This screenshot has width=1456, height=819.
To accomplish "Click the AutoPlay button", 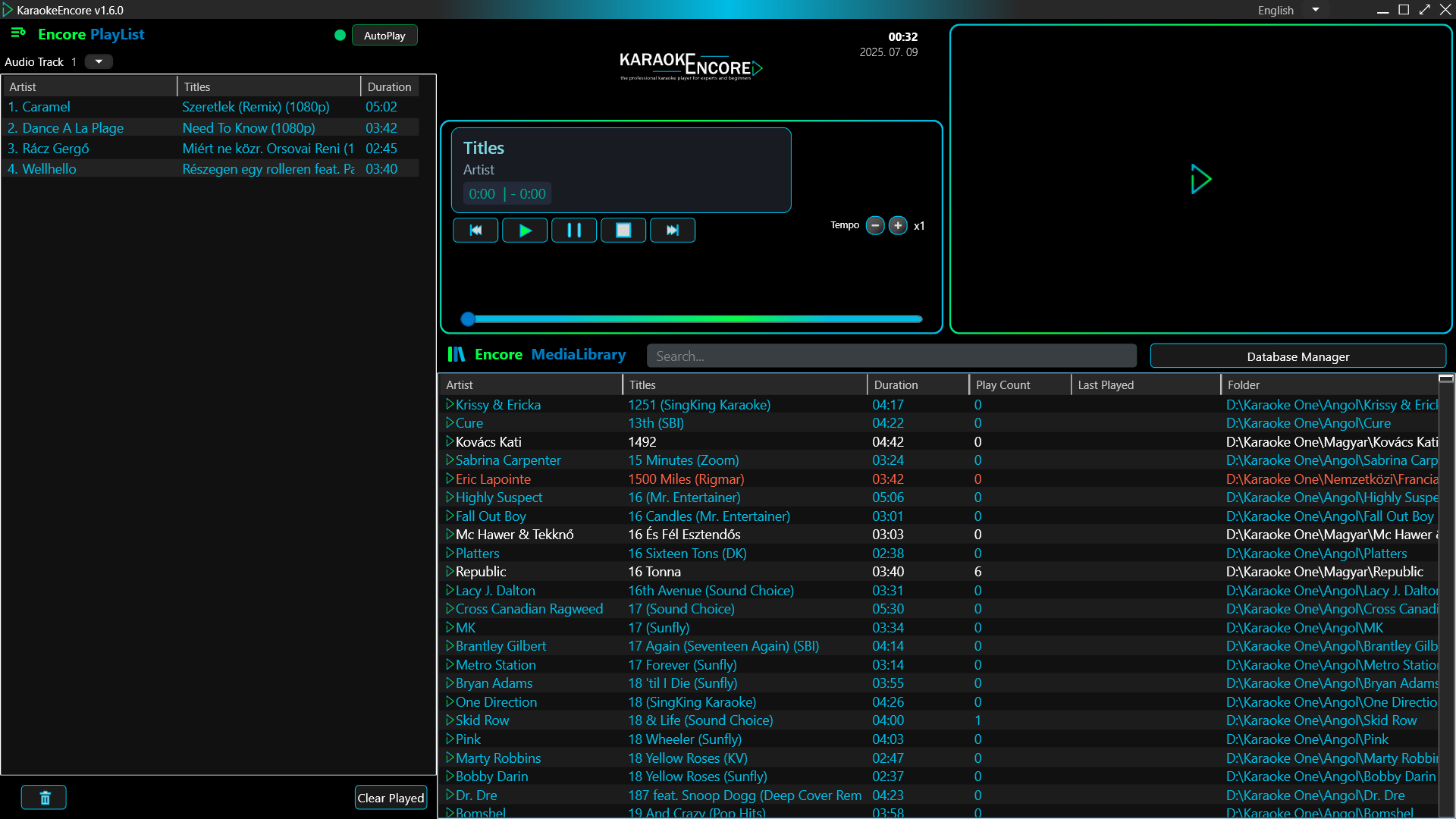I will pyautogui.click(x=384, y=36).
